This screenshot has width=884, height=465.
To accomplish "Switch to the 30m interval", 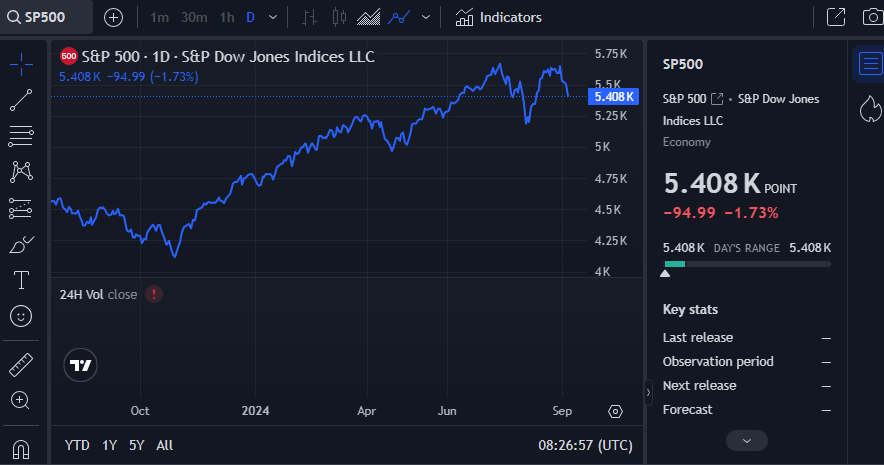I will pos(194,17).
